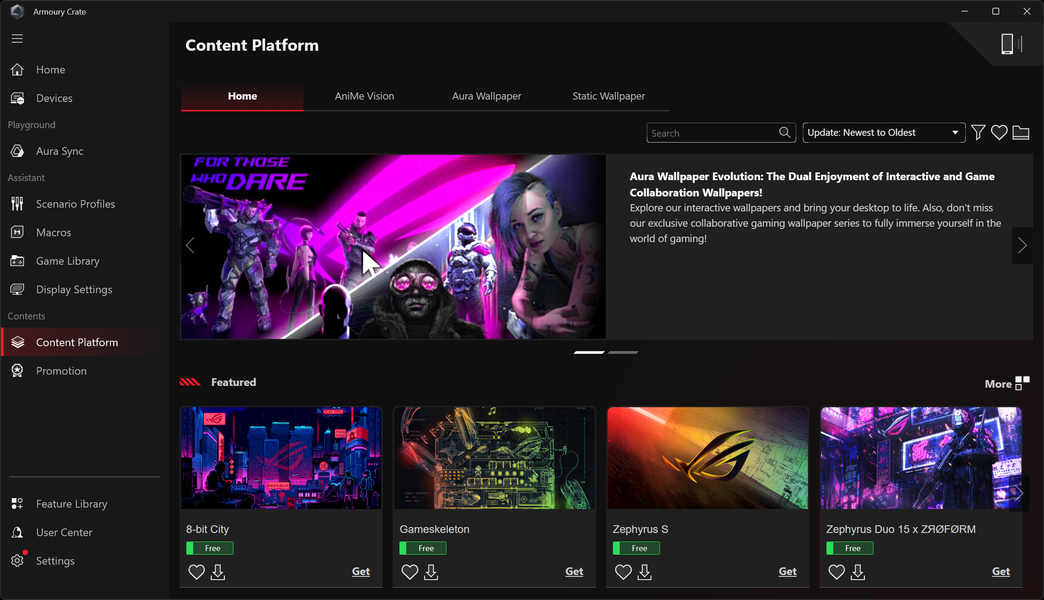Viewport: 1044px width, 600px height.
Task: Toggle the heart on Zephyrus S card
Action: [x=623, y=572]
